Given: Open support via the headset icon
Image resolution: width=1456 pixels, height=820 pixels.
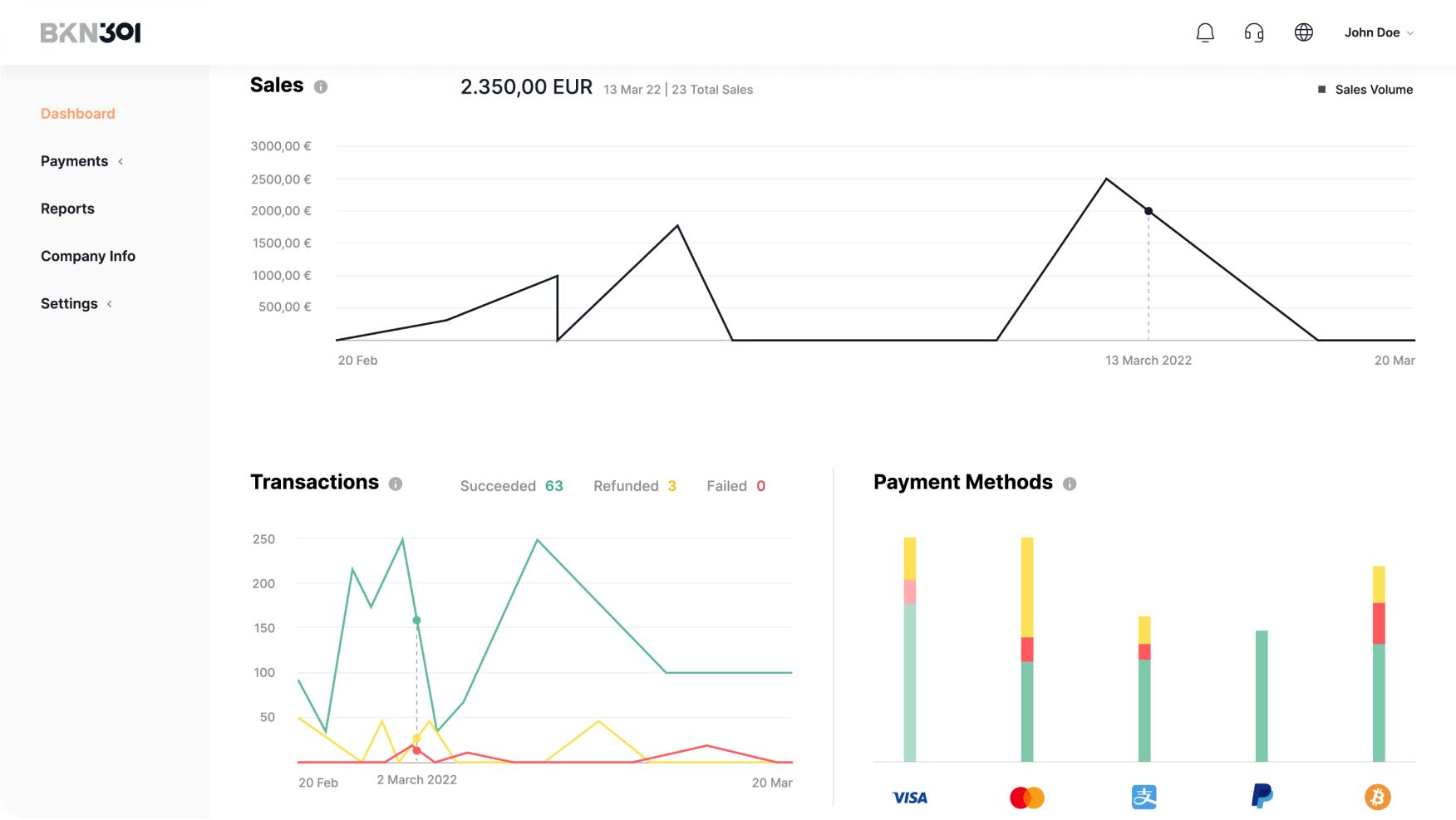Looking at the screenshot, I should 1254,33.
